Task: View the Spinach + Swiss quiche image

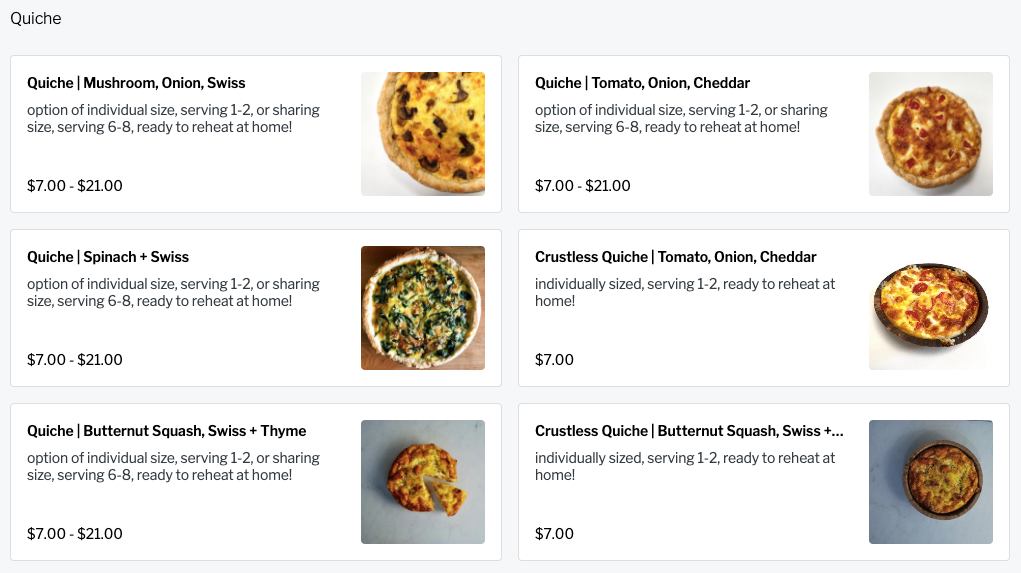Action: click(x=422, y=308)
